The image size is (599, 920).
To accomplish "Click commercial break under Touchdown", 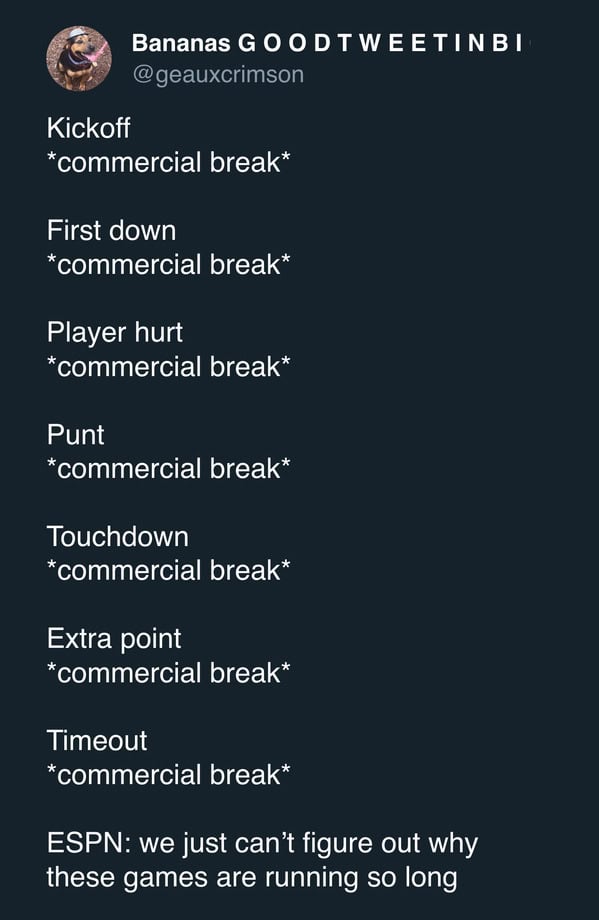I will point(168,571).
